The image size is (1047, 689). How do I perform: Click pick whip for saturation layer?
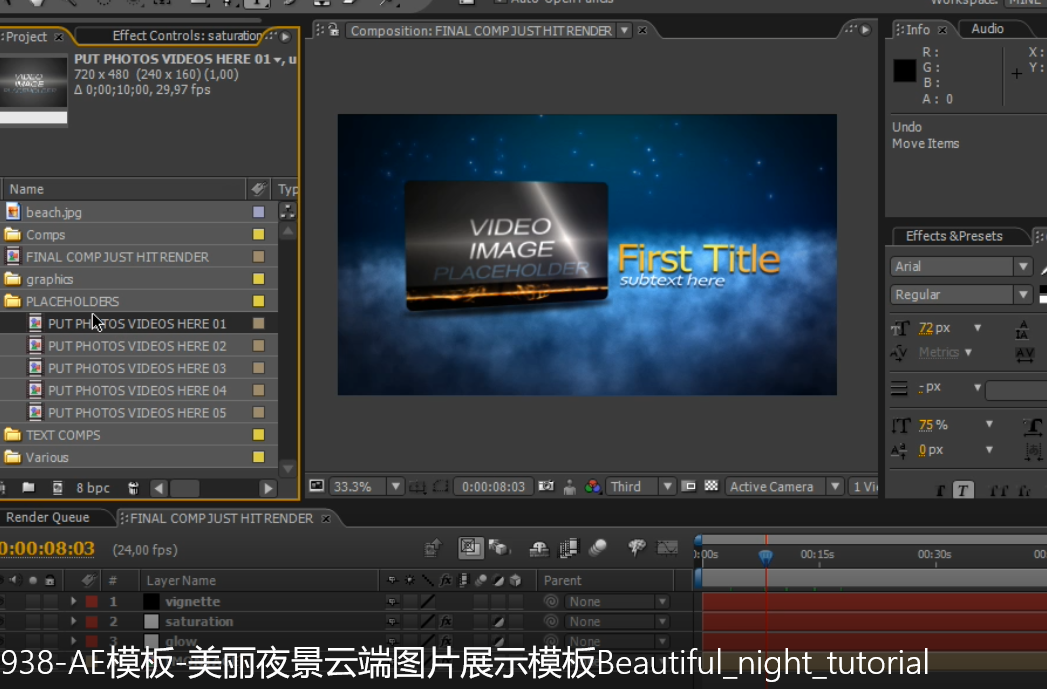[x=551, y=622]
